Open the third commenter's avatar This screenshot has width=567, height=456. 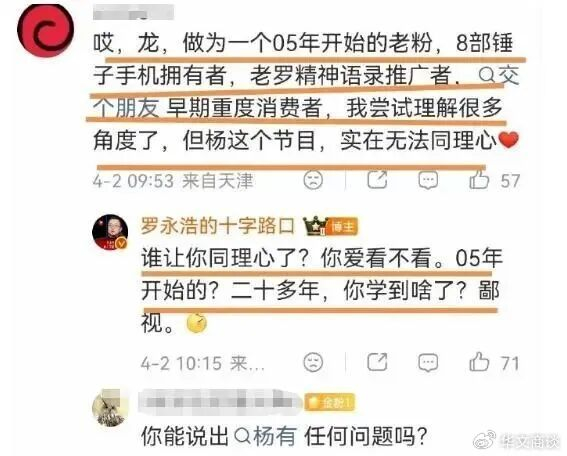(111, 408)
